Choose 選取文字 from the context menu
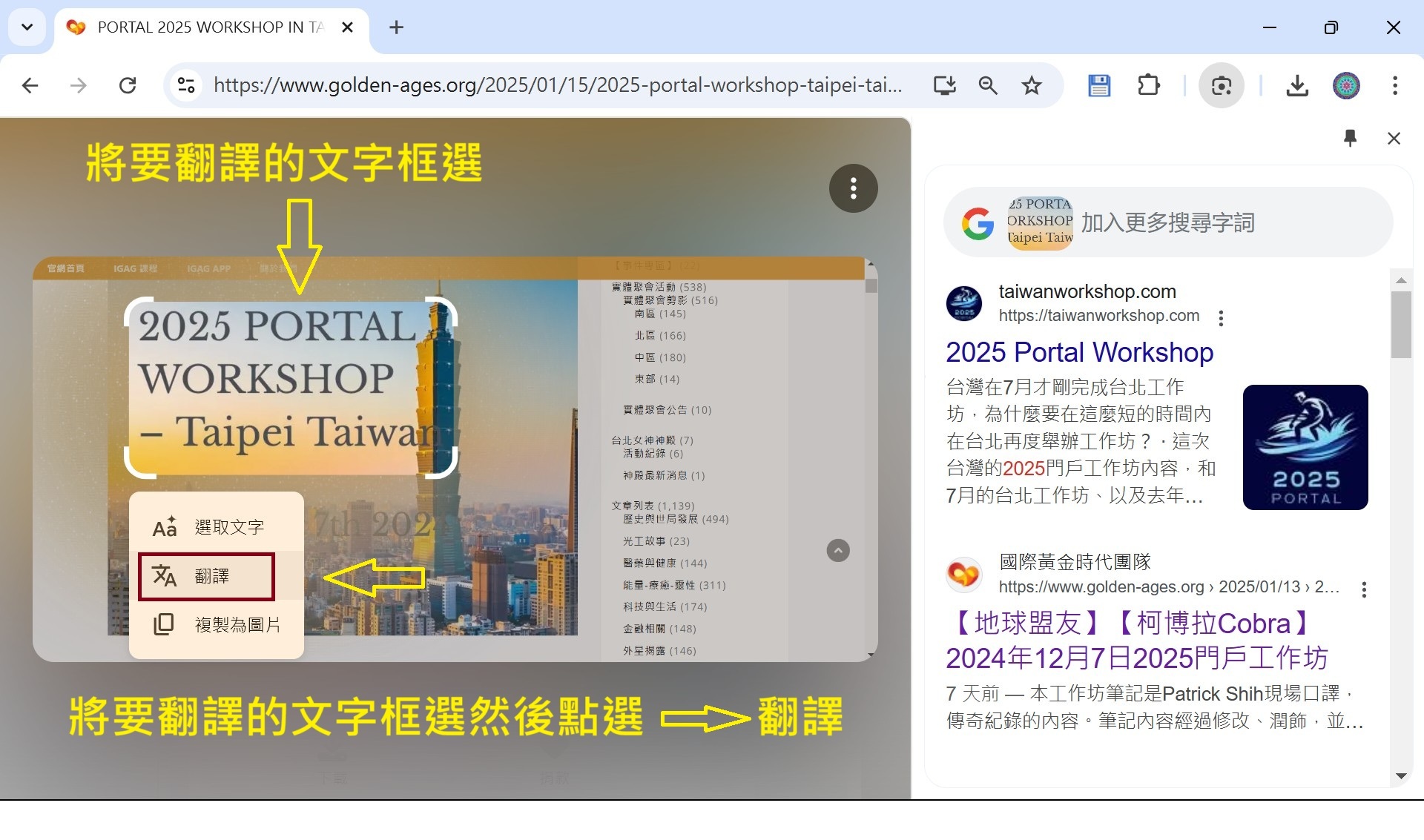The image size is (1424, 840). click(216, 527)
